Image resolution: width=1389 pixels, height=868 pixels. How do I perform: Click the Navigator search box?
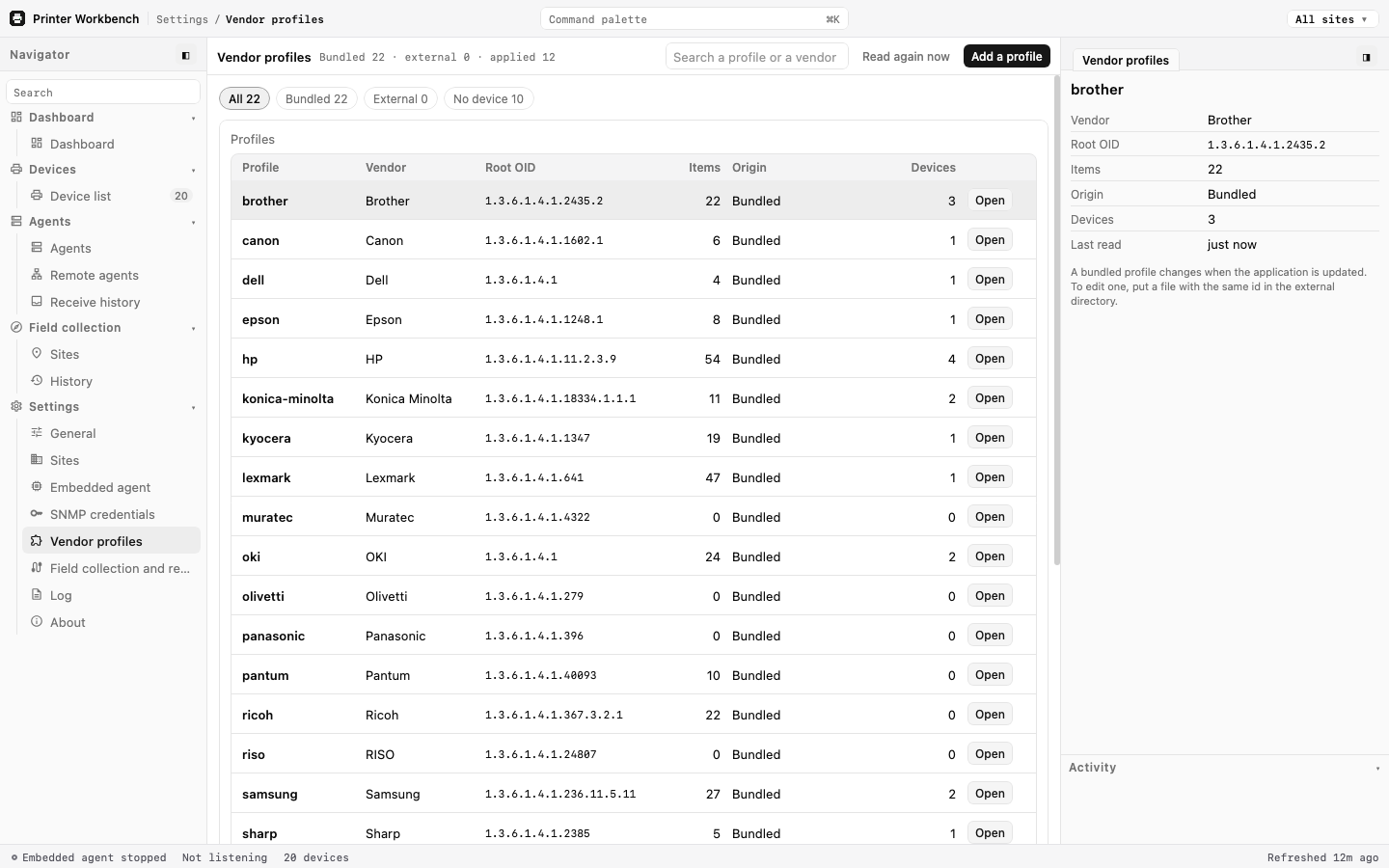(103, 93)
